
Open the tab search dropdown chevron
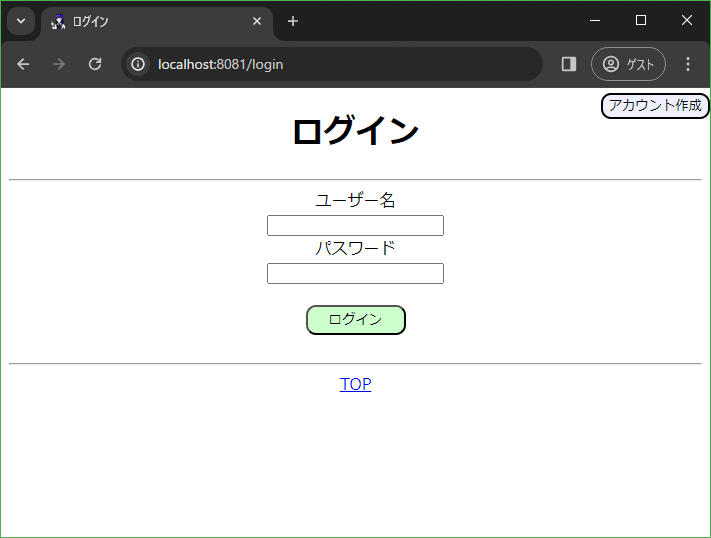21,21
